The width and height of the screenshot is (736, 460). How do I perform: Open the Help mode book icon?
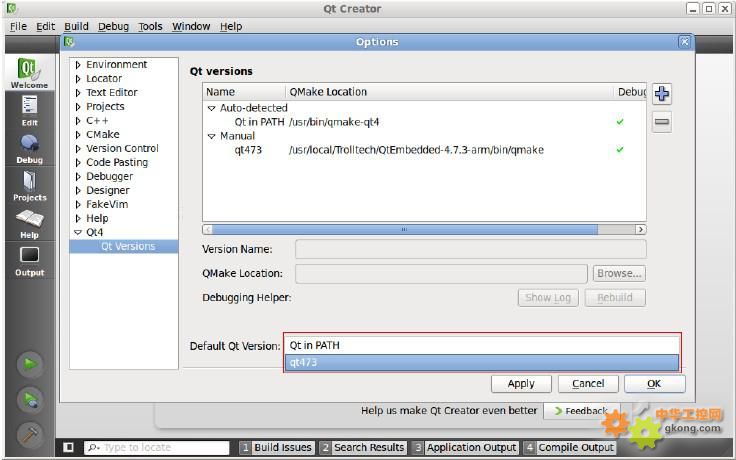point(29,223)
